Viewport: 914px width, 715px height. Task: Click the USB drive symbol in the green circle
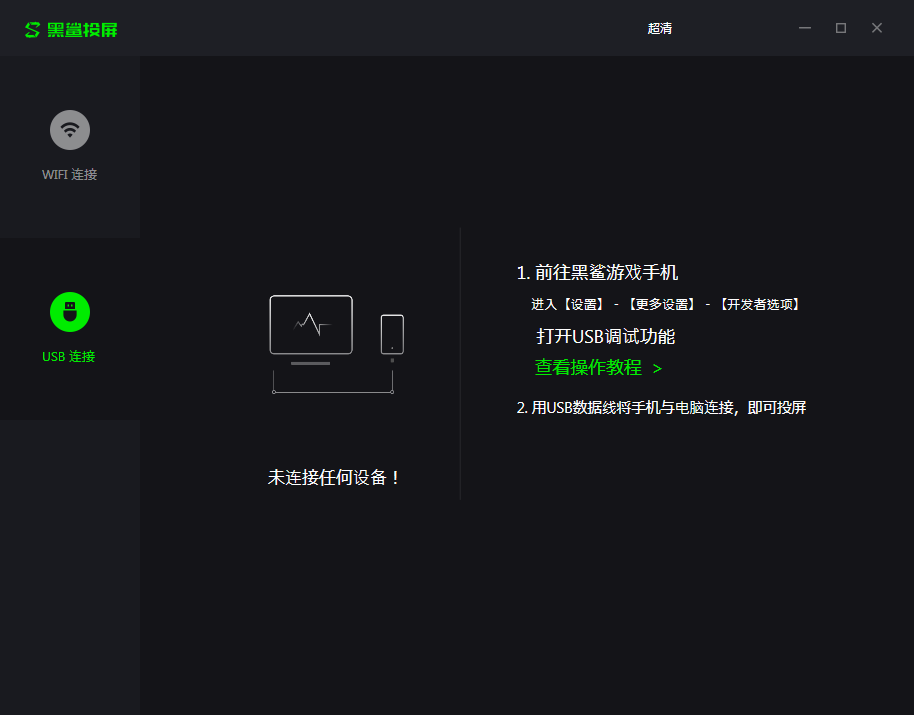pyautogui.click(x=69, y=311)
